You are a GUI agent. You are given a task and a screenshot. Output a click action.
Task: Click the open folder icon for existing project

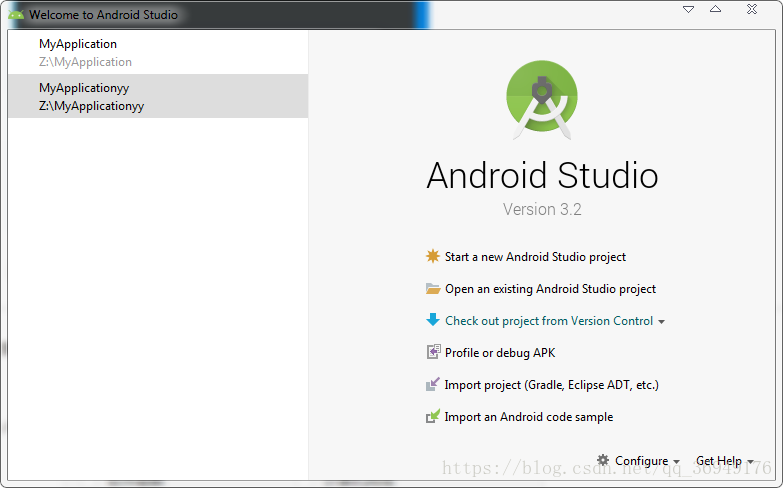tap(432, 289)
